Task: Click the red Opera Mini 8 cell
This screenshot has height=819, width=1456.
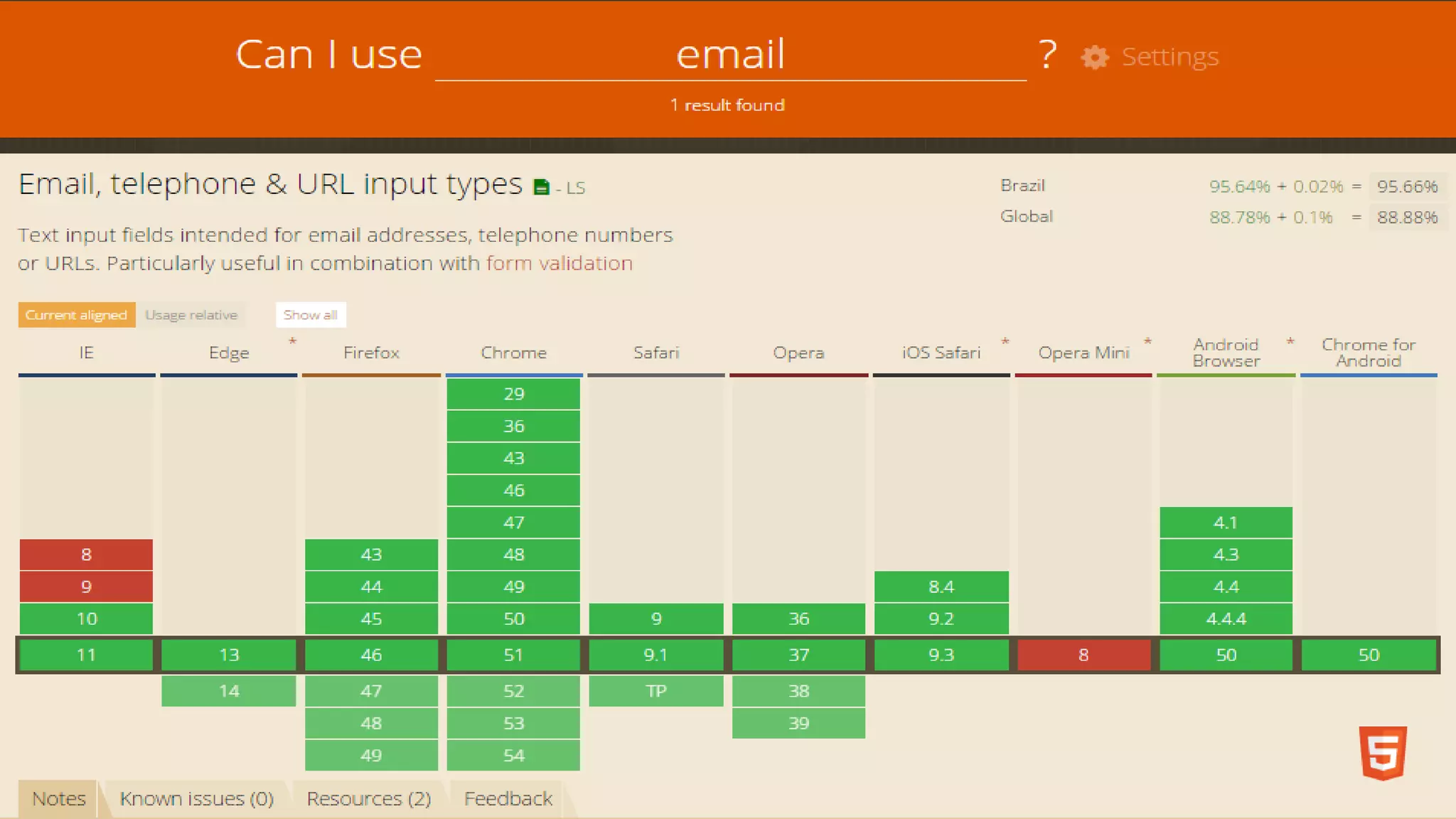Action: pyautogui.click(x=1083, y=655)
